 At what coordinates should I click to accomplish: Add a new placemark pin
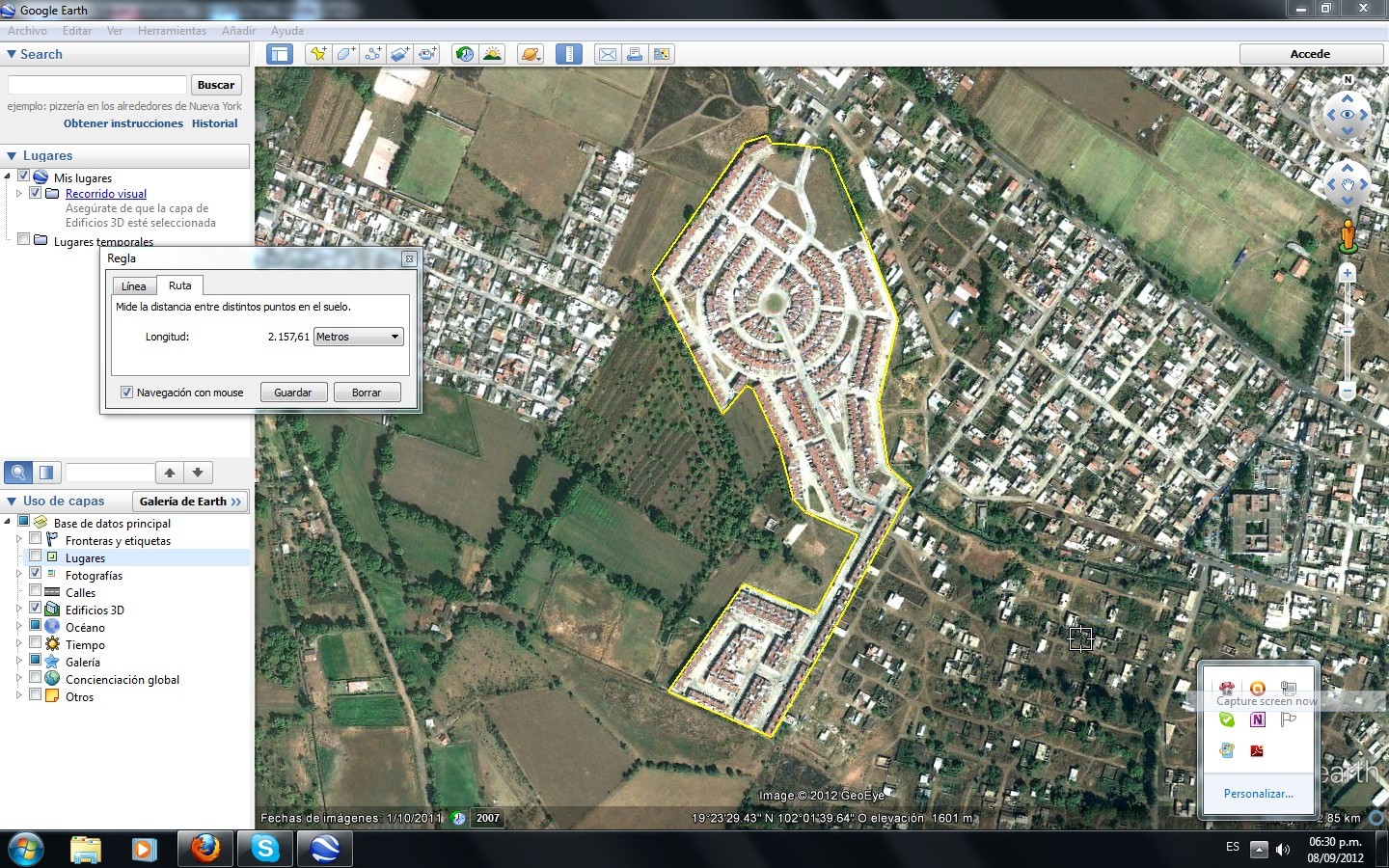pyautogui.click(x=317, y=54)
